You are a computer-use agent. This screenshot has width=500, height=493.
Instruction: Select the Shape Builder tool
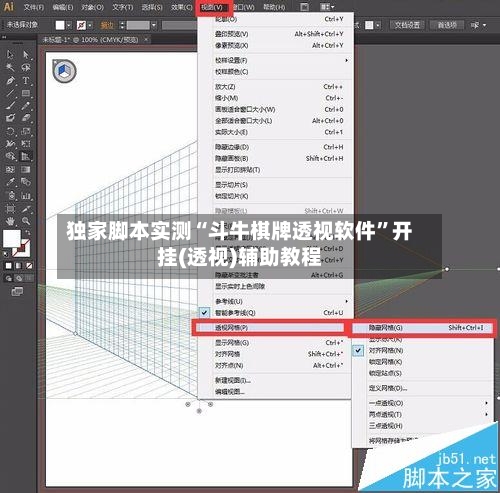pos(10,156)
